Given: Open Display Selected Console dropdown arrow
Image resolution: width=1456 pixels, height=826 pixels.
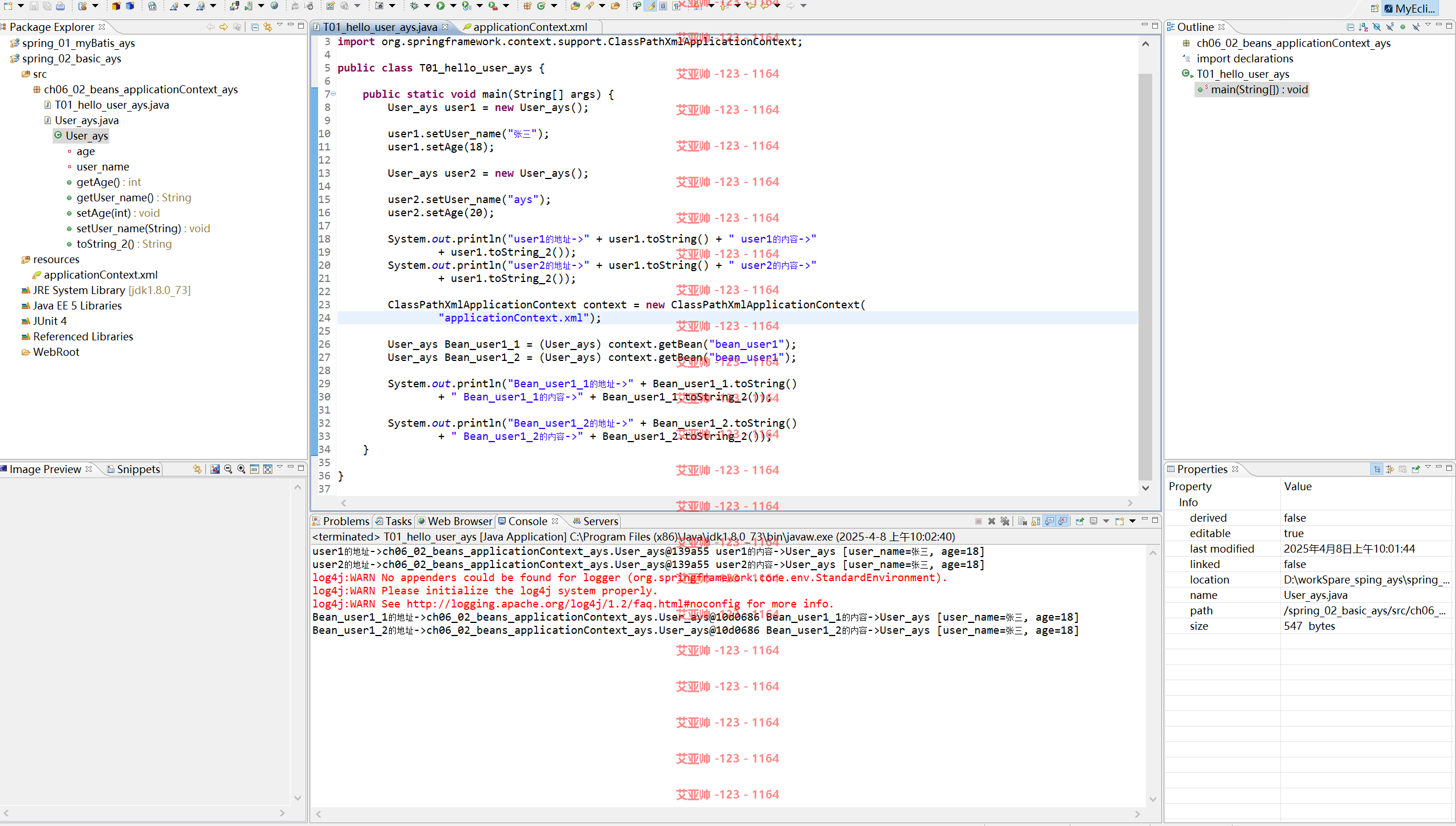Looking at the screenshot, I should pyautogui.click(x=1106, y=521).
